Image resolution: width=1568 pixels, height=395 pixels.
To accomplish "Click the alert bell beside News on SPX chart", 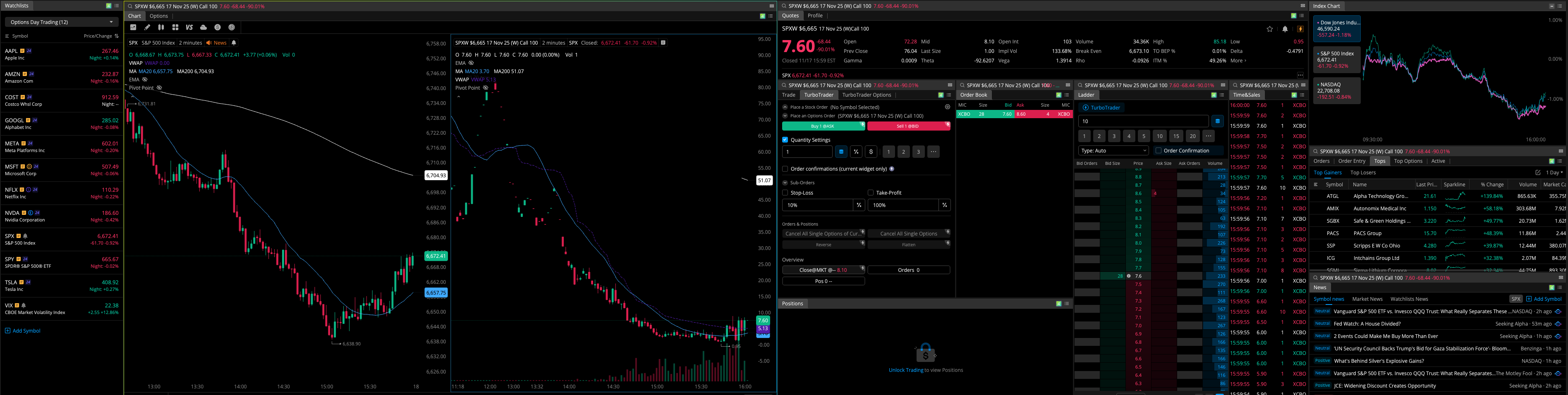I will [x=234, y=43].
